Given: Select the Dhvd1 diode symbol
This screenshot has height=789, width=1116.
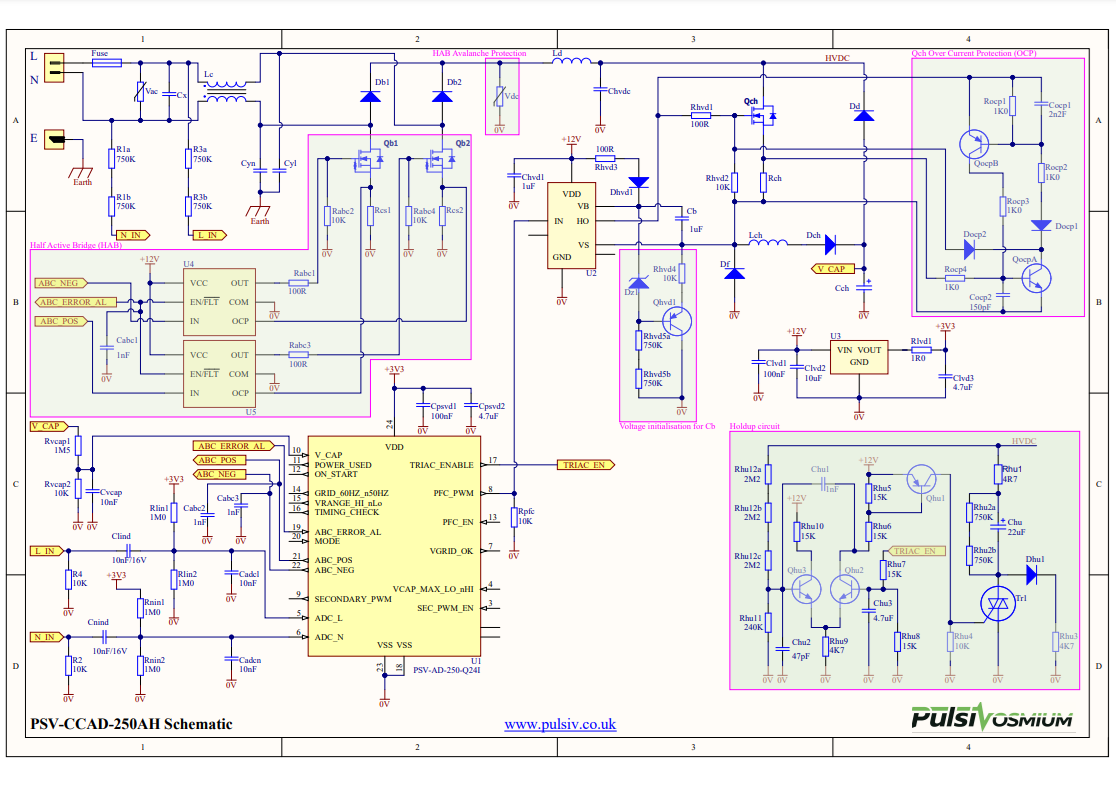Looking at the screenshot, I should [638, 182].
